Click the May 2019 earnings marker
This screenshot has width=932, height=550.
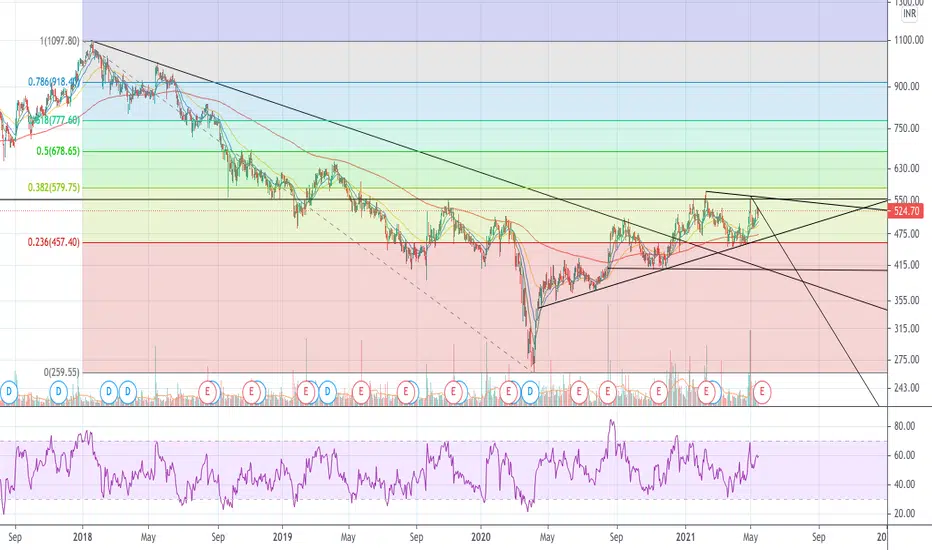(x=361, y=392)
